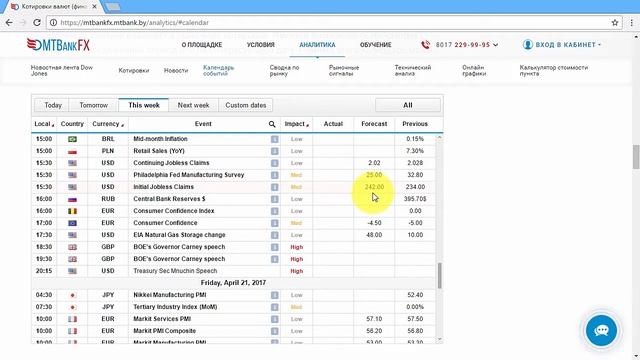Select the Next week tab
Viewport: 640px width, 360px height.
pos(193,105)
